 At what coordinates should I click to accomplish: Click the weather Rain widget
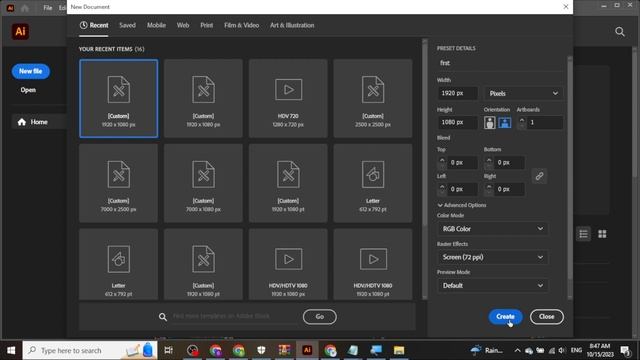486,350
